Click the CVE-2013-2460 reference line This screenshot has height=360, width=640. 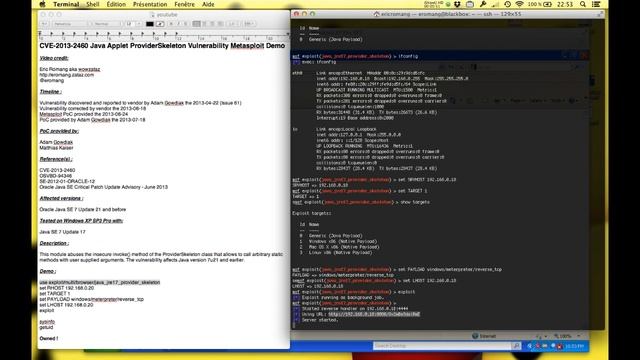point(57,170)
